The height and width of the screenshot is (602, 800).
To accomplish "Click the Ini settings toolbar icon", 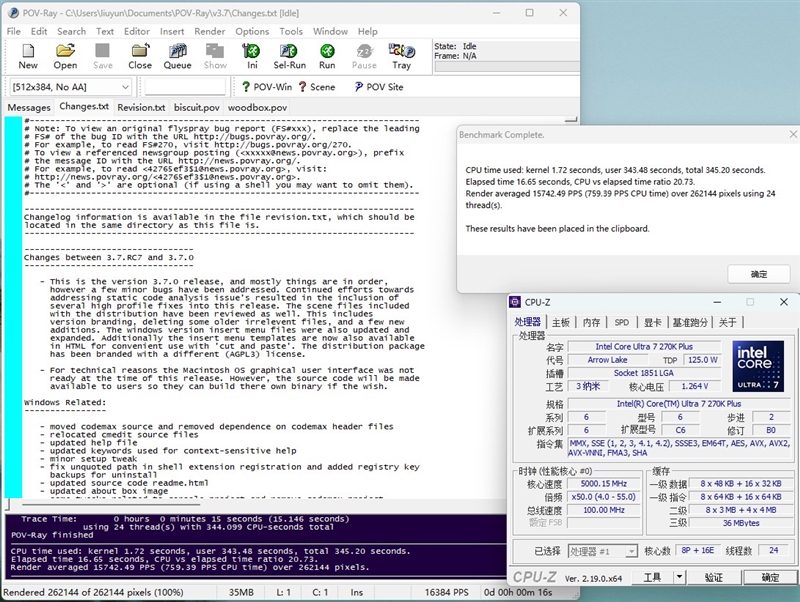I will pyautogui.click(x=252, y=56).
